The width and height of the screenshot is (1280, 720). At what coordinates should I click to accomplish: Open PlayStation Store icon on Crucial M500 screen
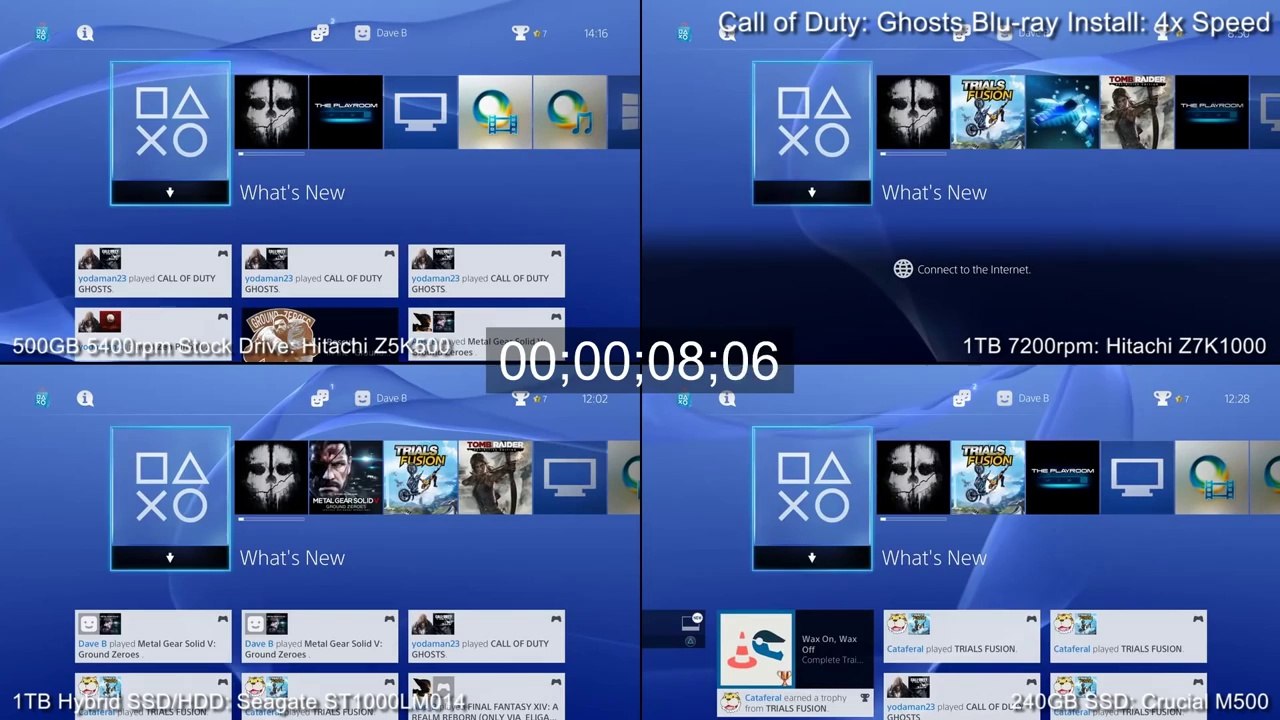[683, 398]
